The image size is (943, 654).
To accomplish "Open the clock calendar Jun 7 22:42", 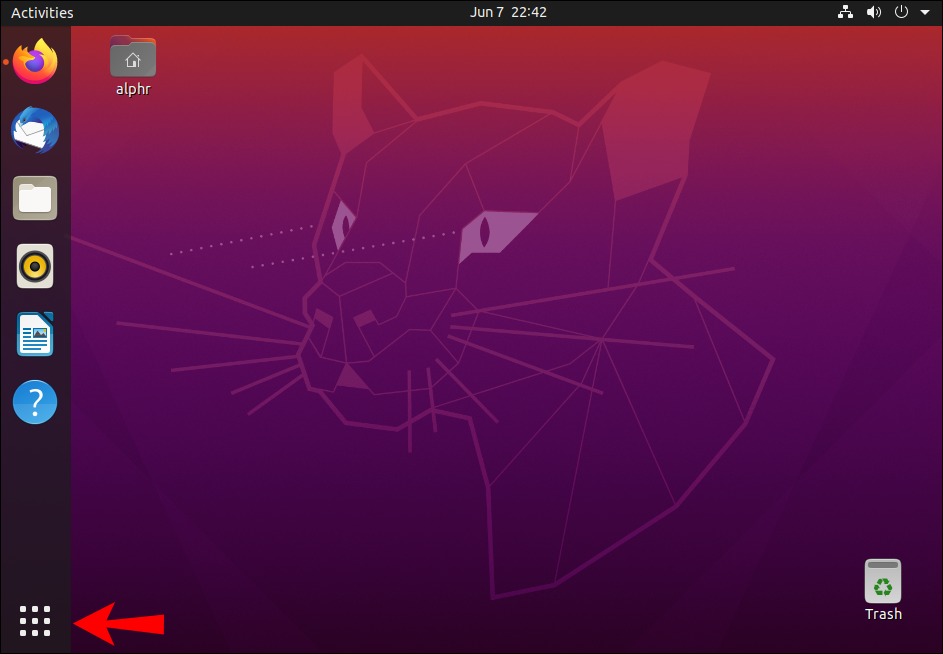I will coord(508,13).
